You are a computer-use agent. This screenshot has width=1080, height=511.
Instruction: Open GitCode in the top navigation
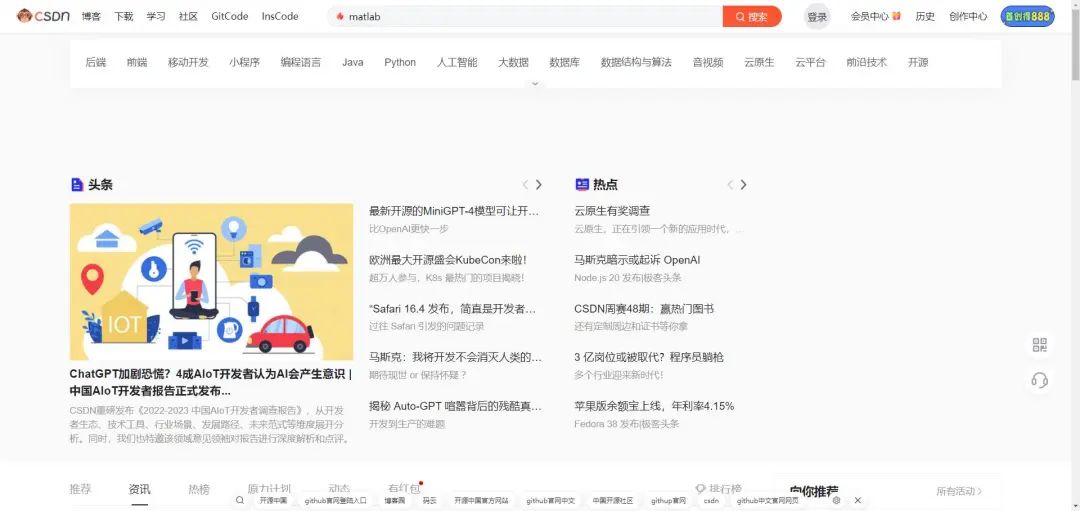point(229,17)
